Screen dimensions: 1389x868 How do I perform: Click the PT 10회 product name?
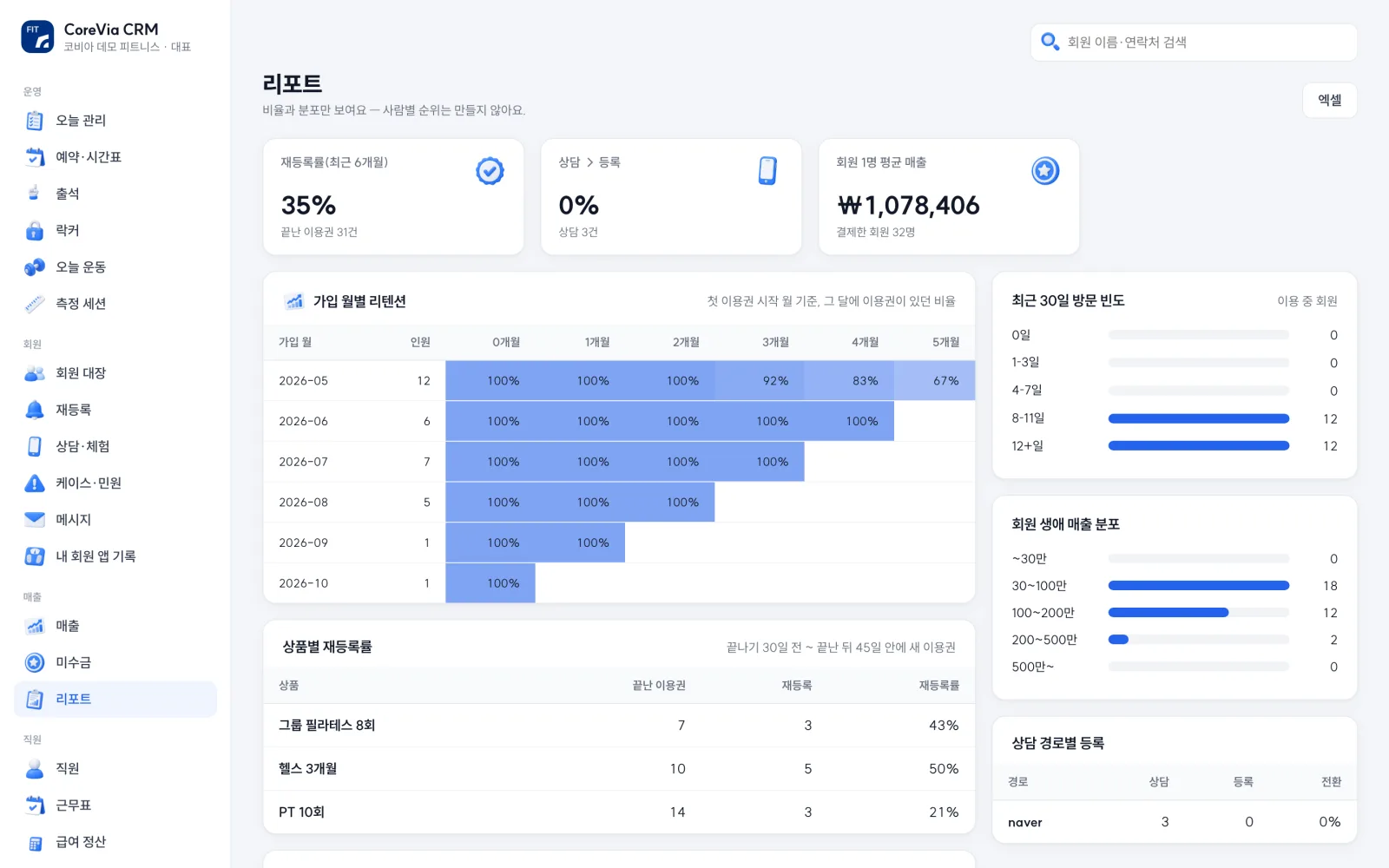click(301, 812)
